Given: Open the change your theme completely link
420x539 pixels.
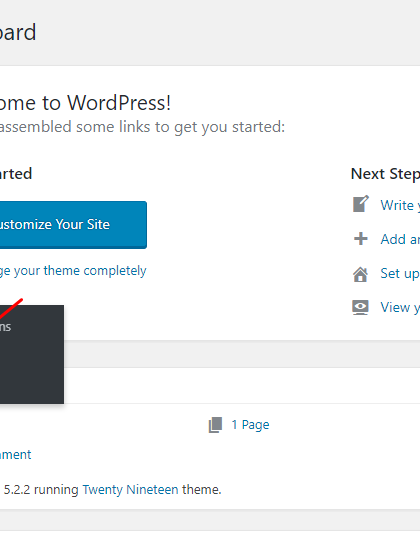Looking at the screenshot, I should click(73, 271).
